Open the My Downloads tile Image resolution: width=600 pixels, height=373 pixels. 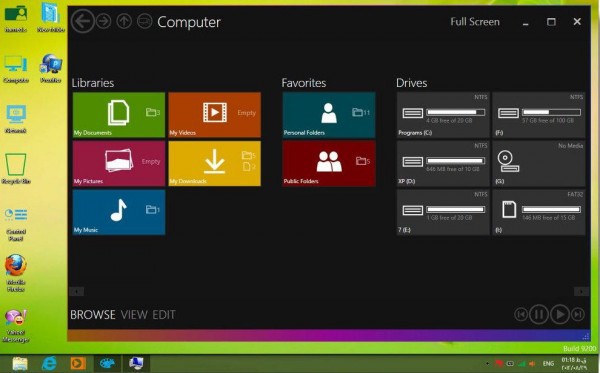pyautogui.click(x=215, y=163)
